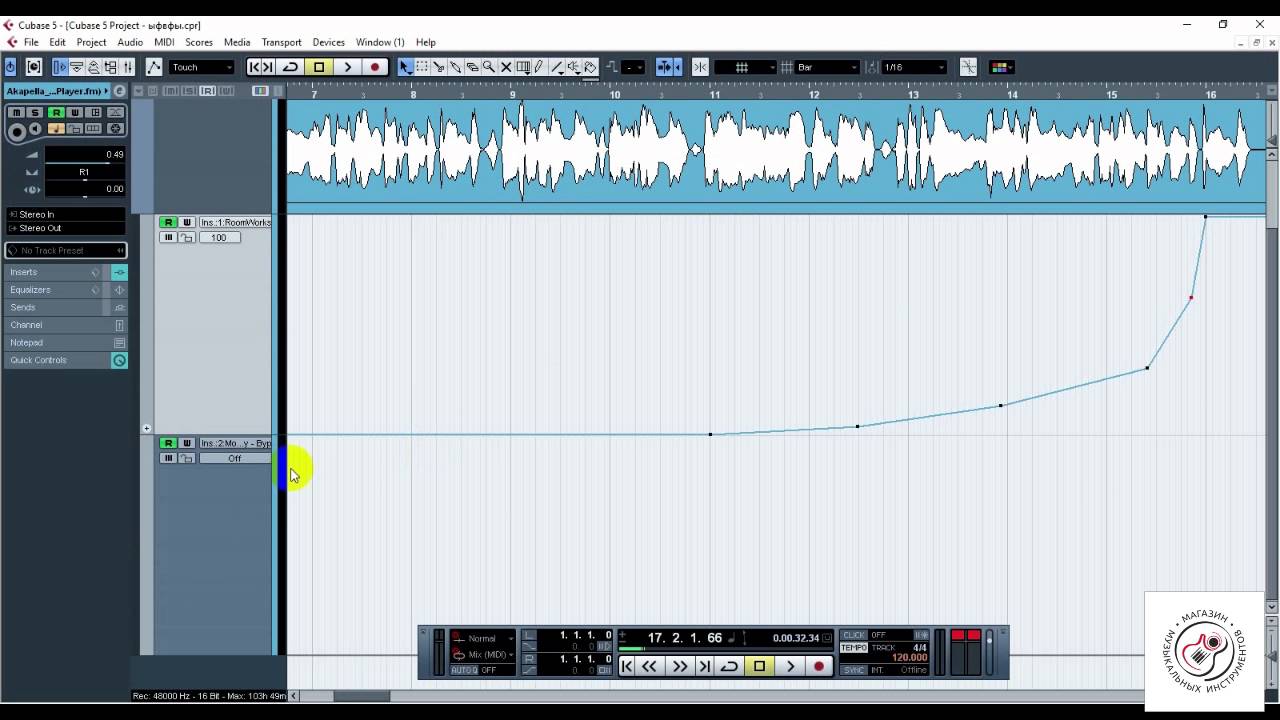Open the 1/16 quantize dropdown
This screenshot has width=1280, height=720.
(914, 67)
